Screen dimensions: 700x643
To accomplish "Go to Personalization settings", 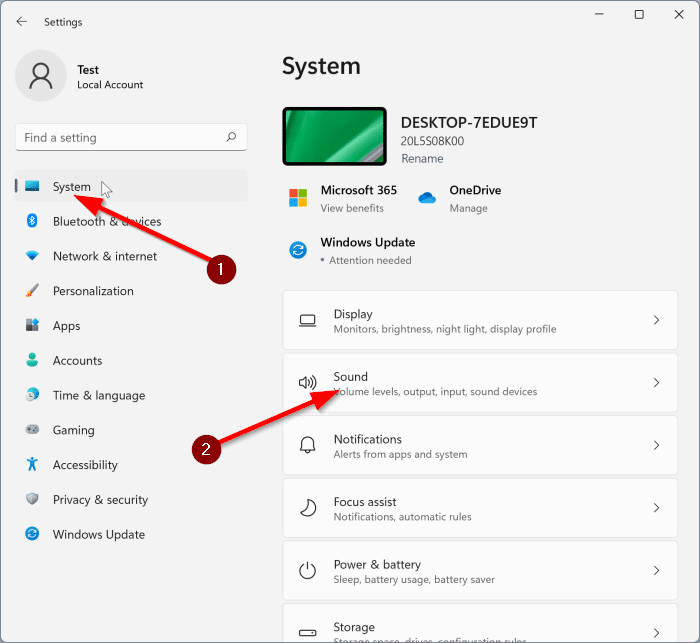I will 131,290.
